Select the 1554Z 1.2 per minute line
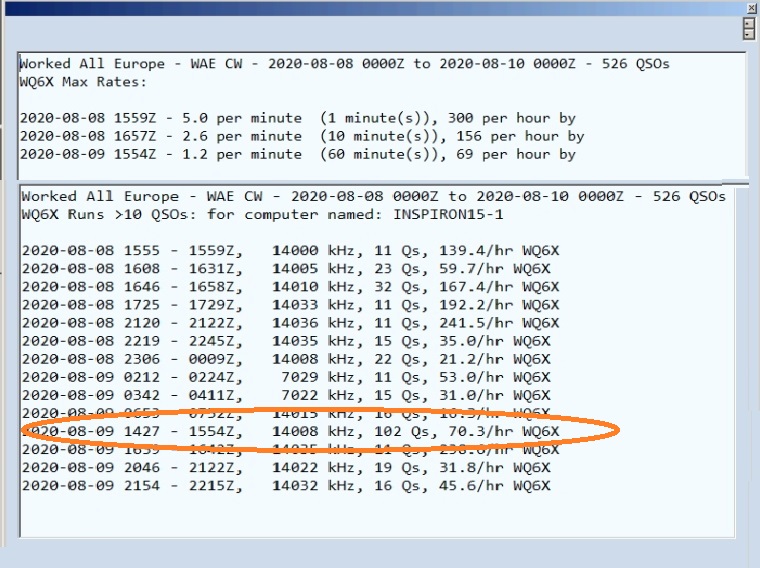 click(x=298, y=154)
